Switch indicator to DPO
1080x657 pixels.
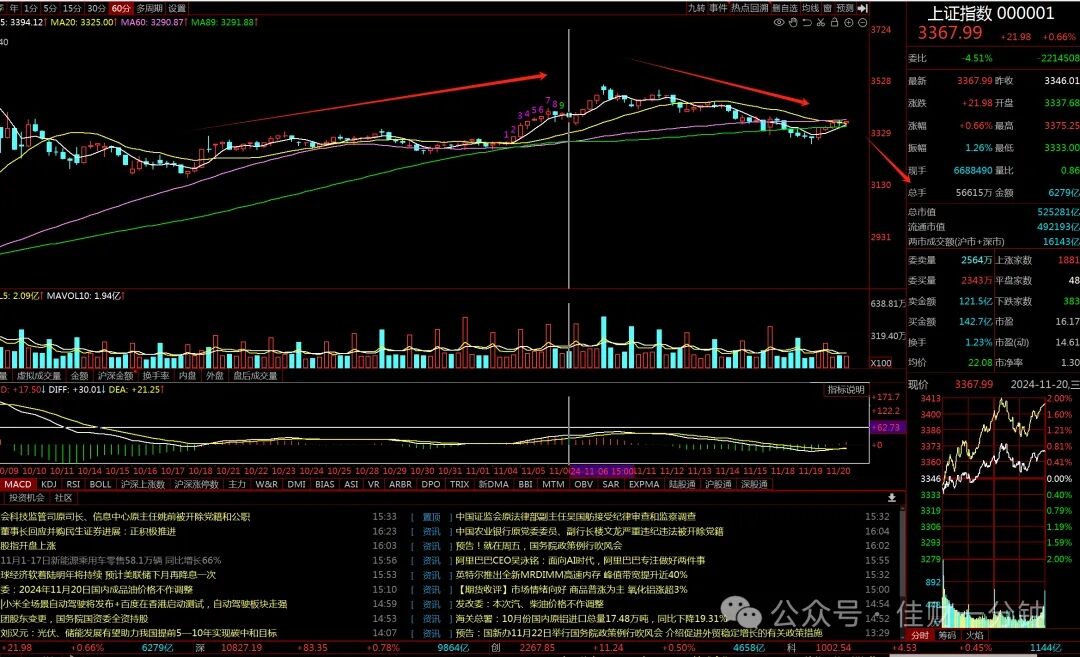pos(430,484)
